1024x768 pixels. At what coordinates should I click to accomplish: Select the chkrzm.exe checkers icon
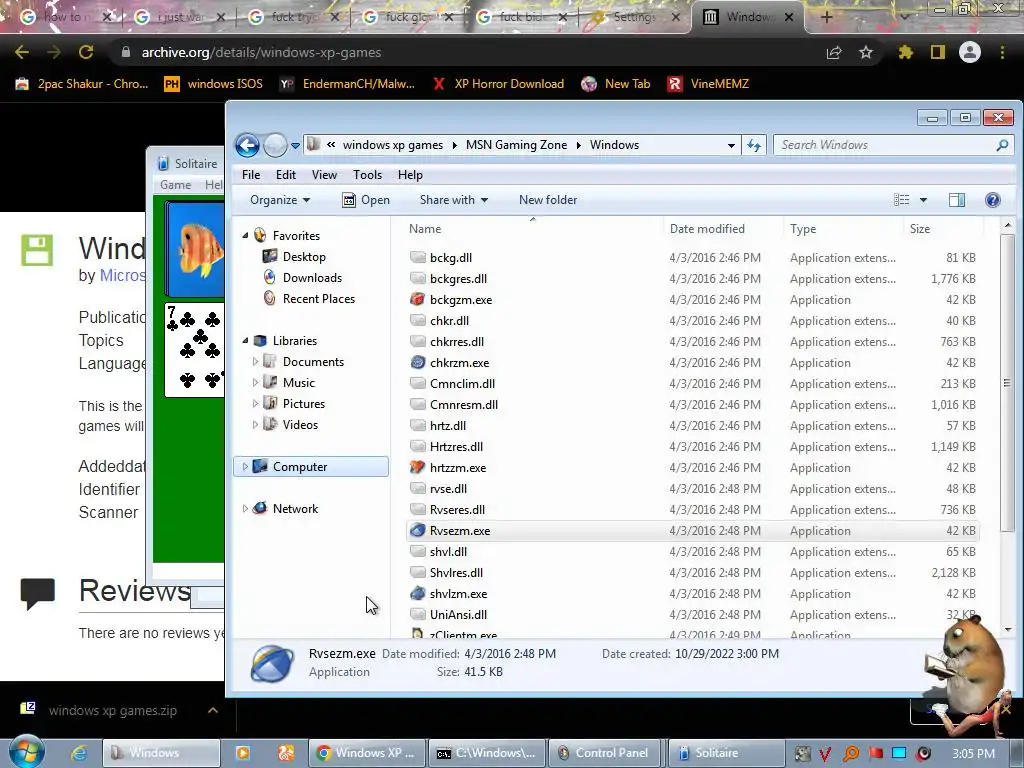pos(417,362)
